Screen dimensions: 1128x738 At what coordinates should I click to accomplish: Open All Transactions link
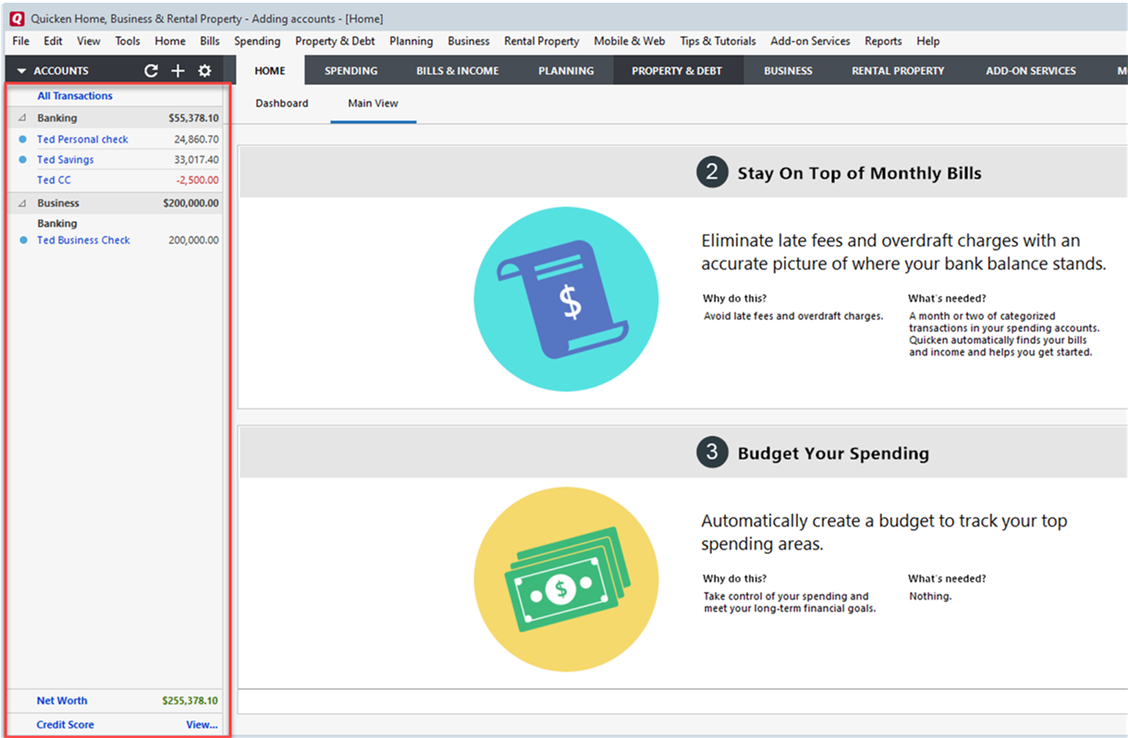pyautogui.click(x=75, y=96)
